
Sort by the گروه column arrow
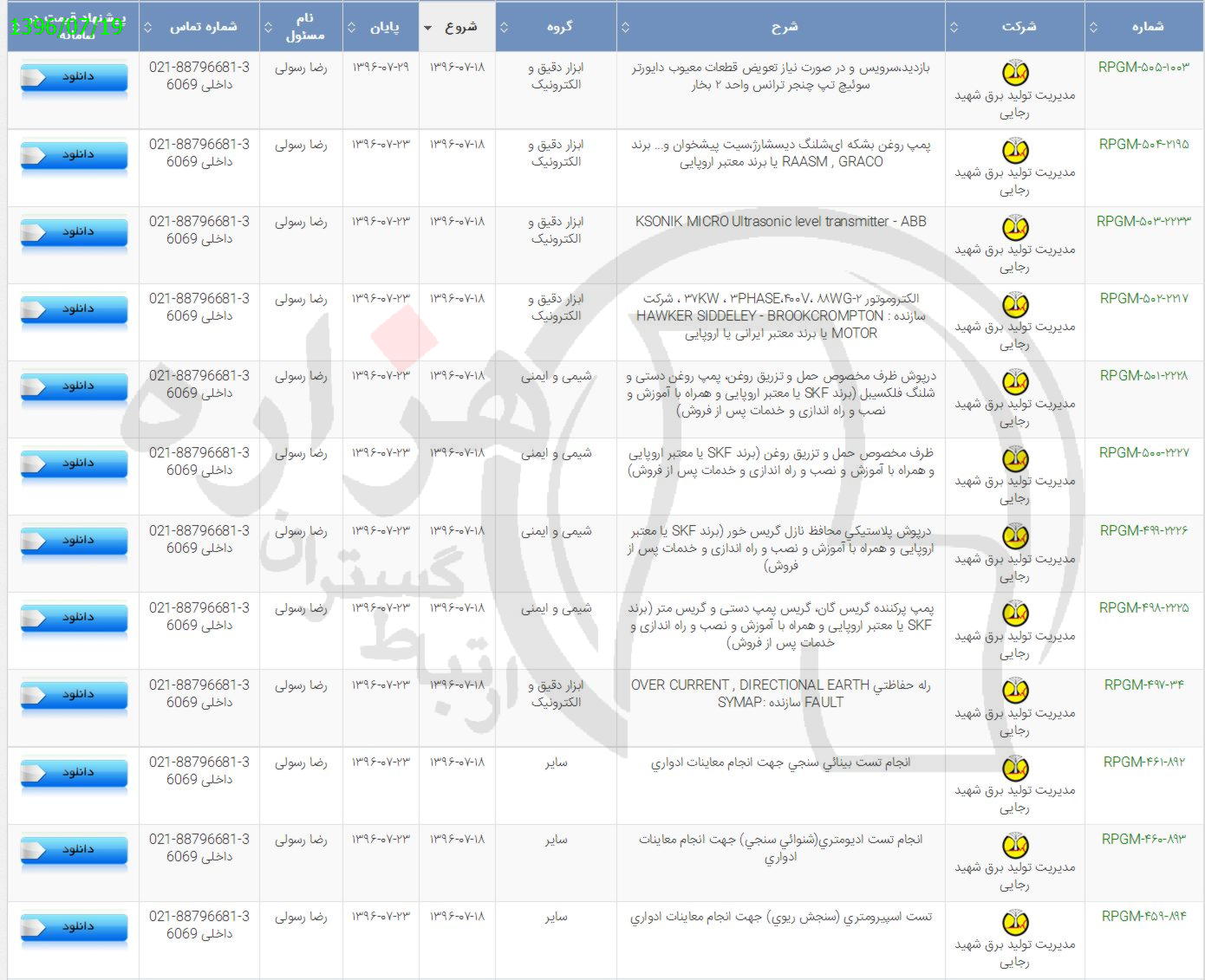[x=504, y=27]
